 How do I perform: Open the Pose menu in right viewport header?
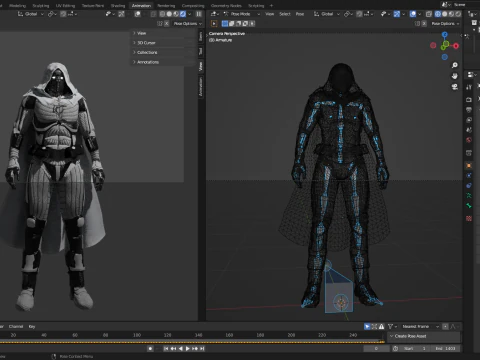tap(300, 14)
